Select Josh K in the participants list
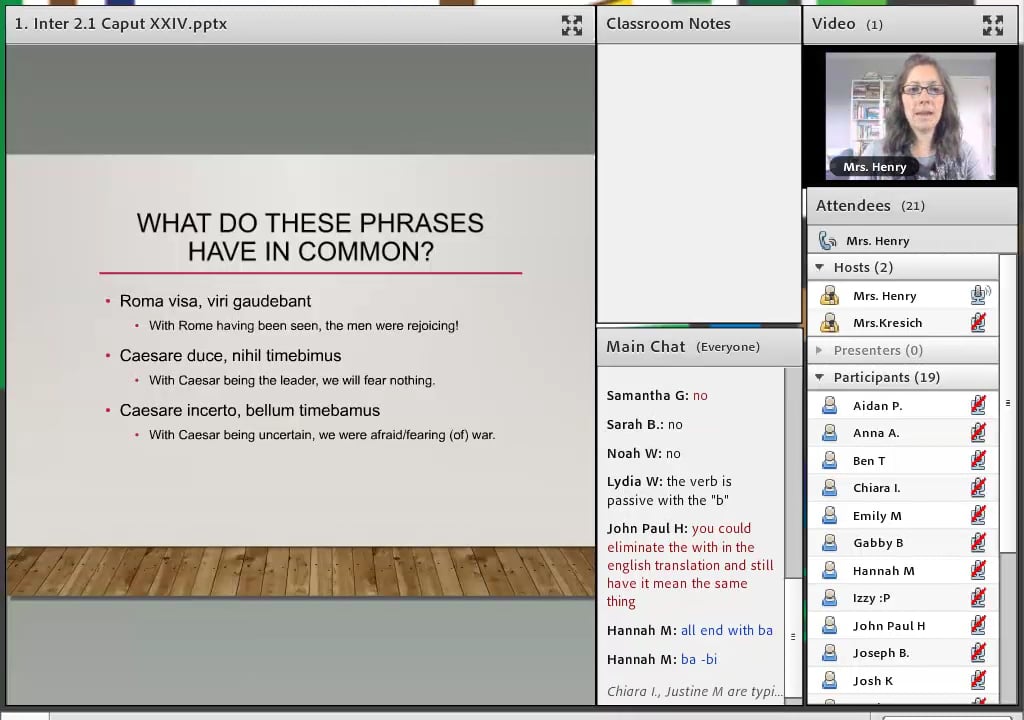The width and height of the screenshot is (1024, 720). (903, 680)
